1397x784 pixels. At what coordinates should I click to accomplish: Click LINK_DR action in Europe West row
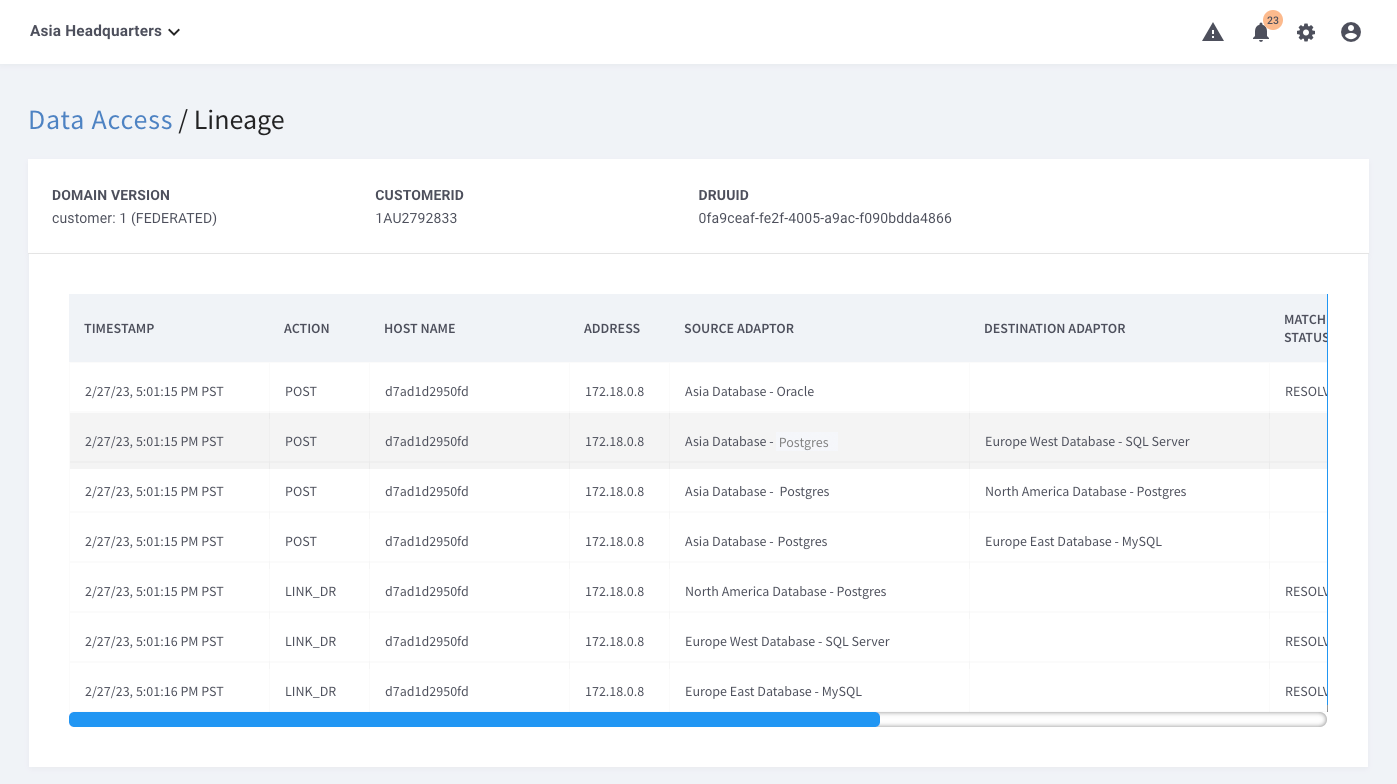(310, 641)
